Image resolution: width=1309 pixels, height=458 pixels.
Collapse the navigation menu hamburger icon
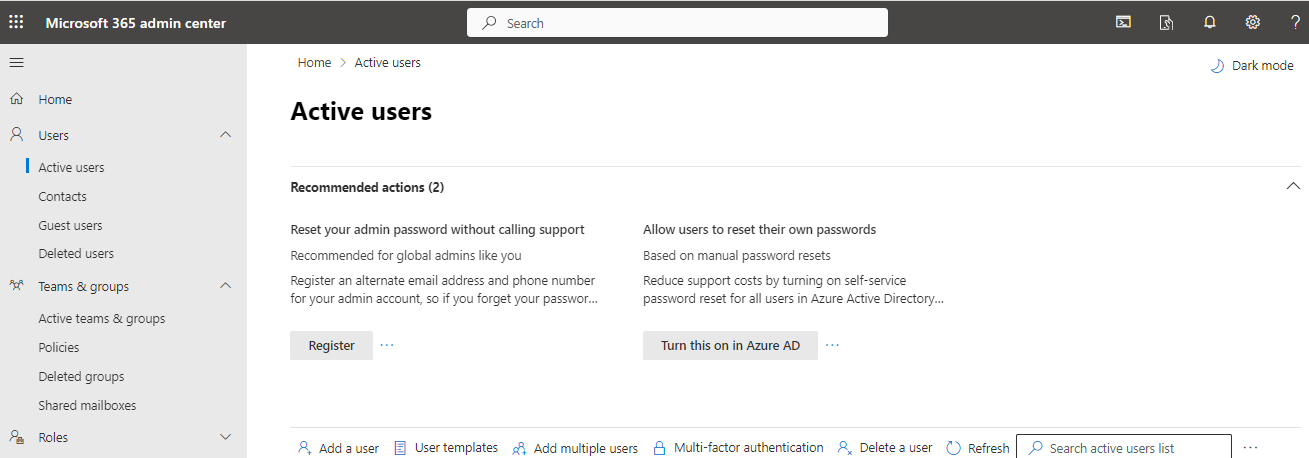[16, 63]
